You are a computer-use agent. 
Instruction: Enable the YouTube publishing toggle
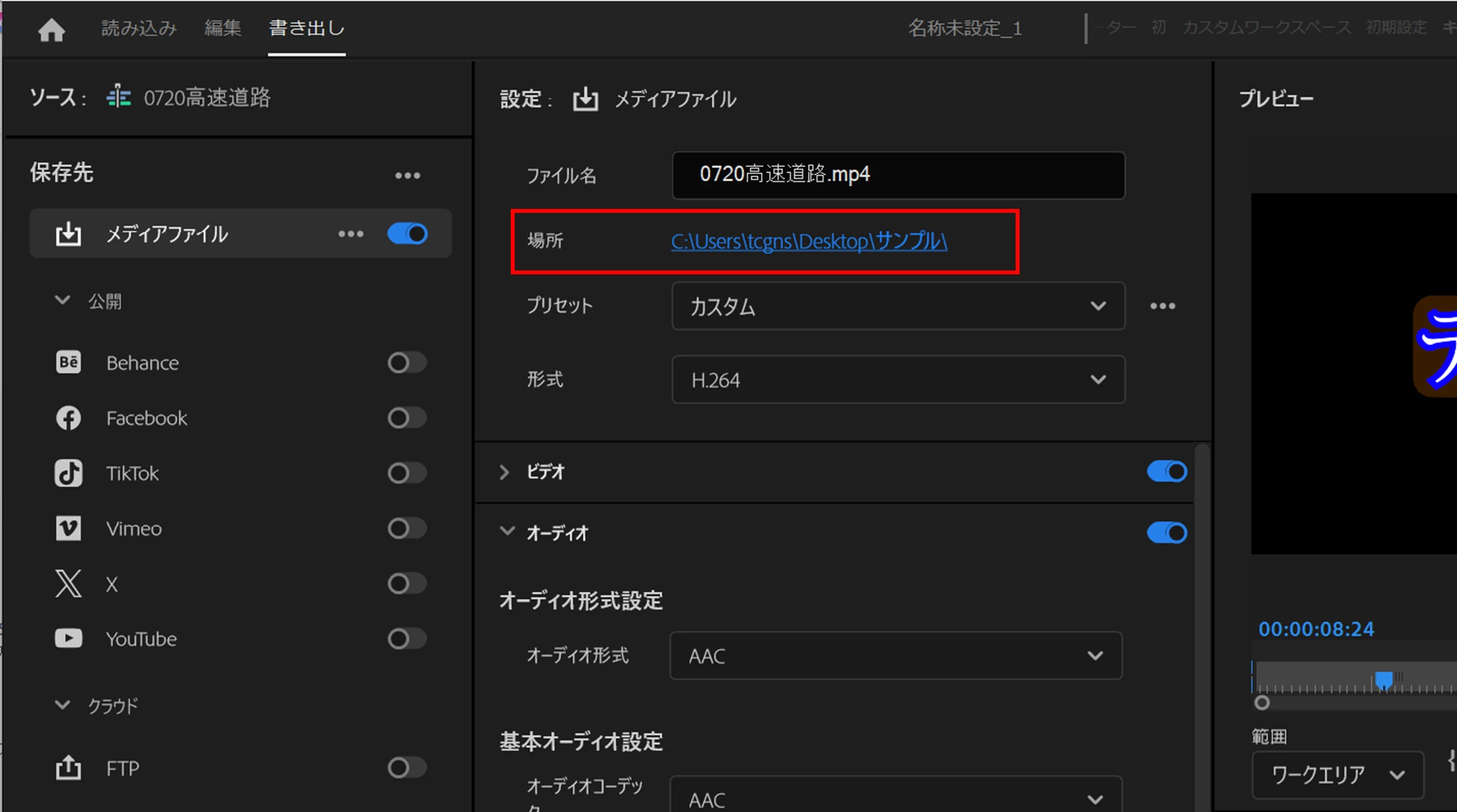pyautogui.click(x=406, y=638)
